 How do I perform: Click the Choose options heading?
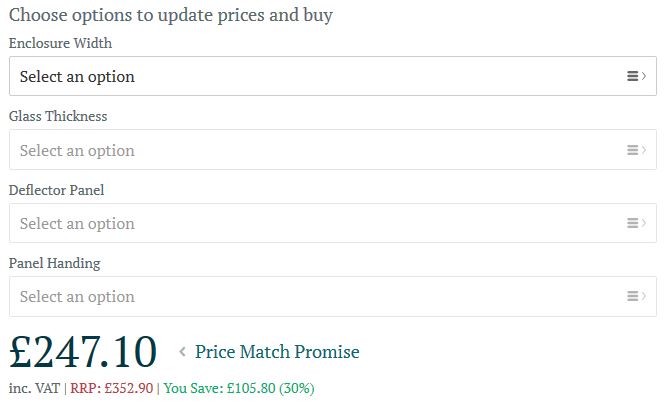coord(171,15)
